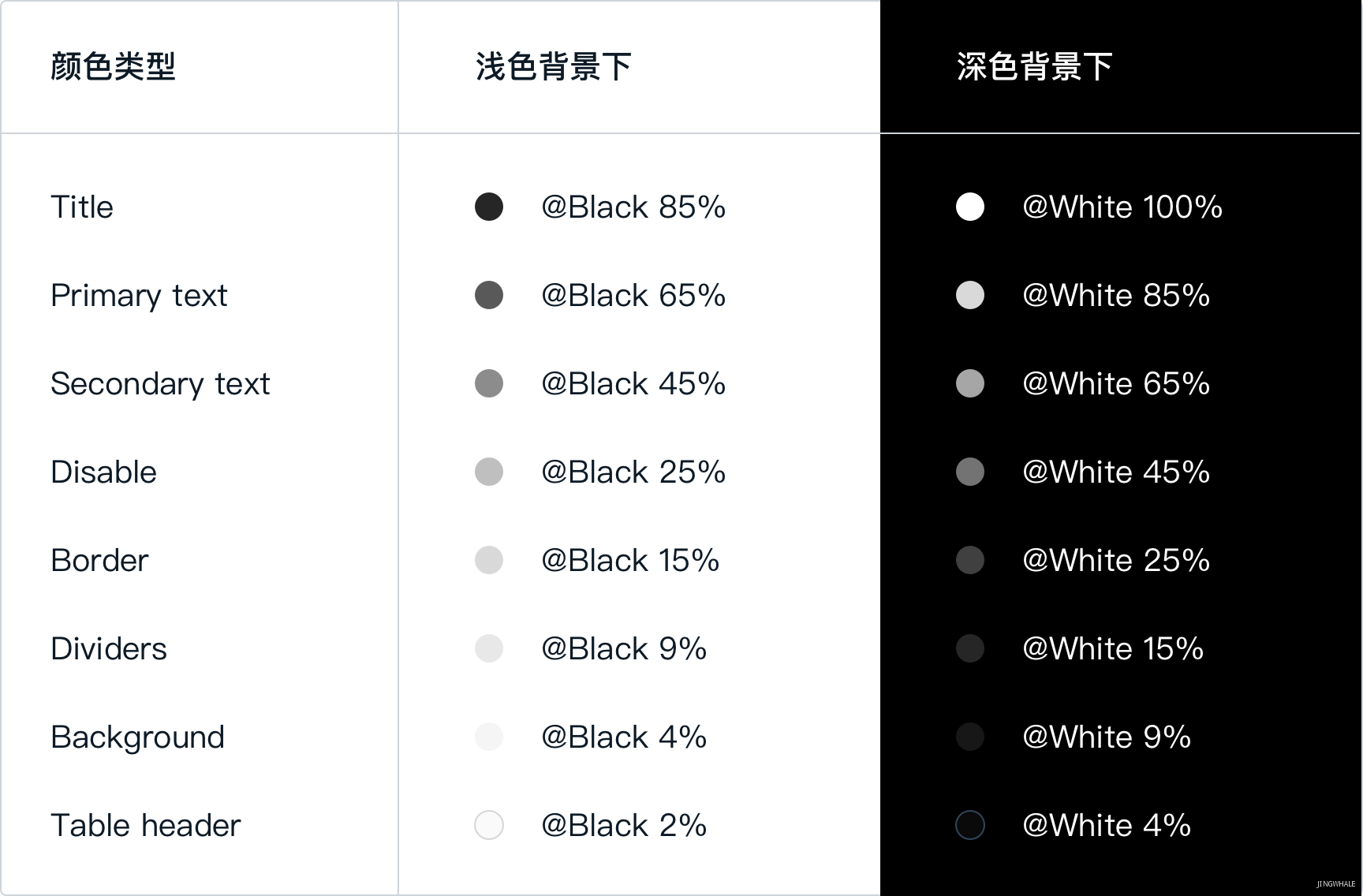
Task: Select the @White 100% swatch
Action: [x=970, y=207]
